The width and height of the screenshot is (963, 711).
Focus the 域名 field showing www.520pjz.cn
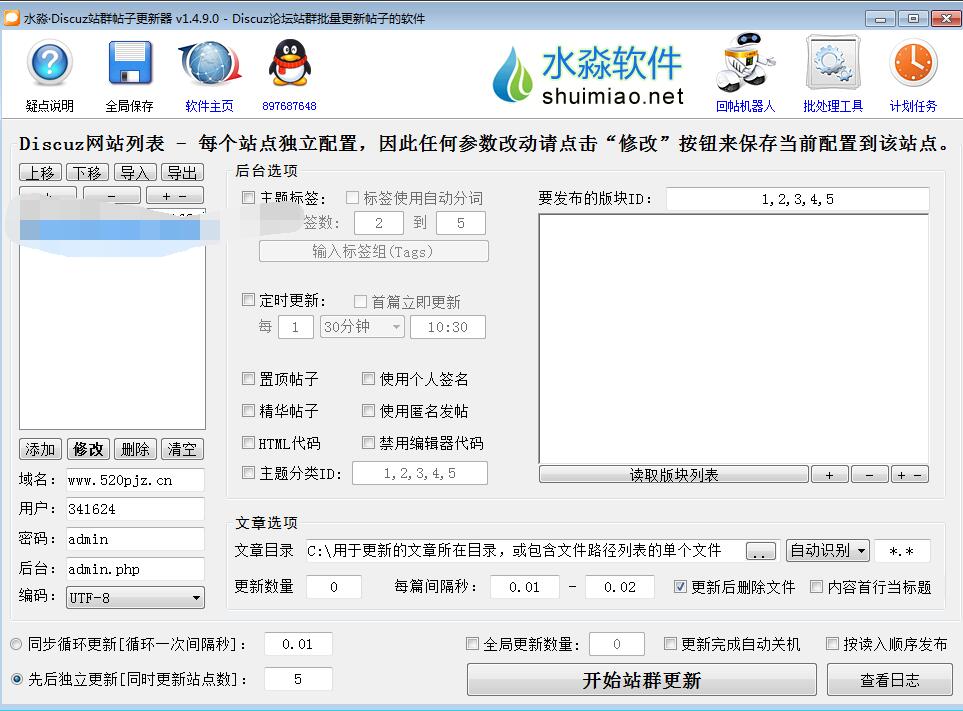pos(135,480)
